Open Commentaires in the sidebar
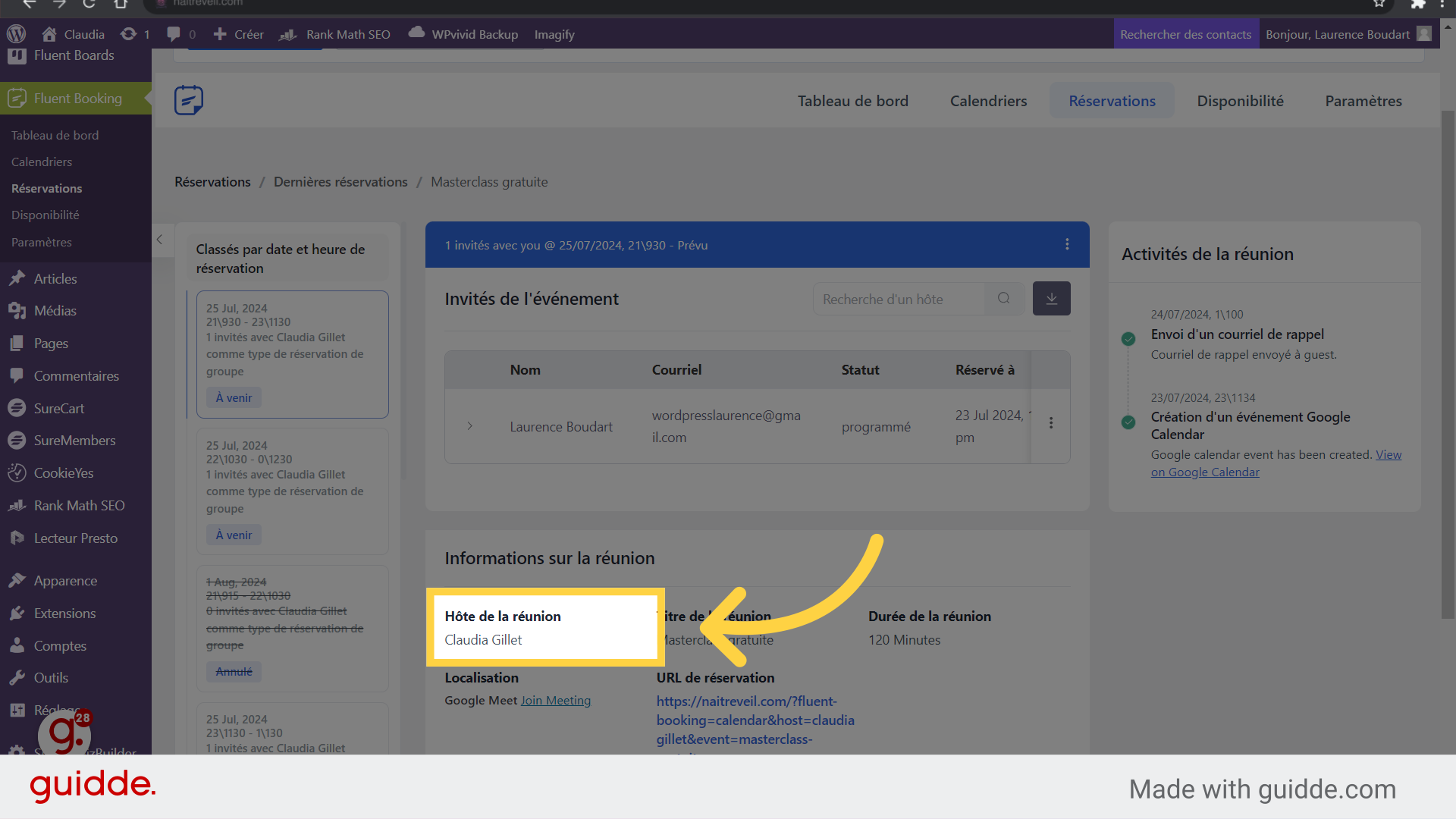 click(76, 376)
